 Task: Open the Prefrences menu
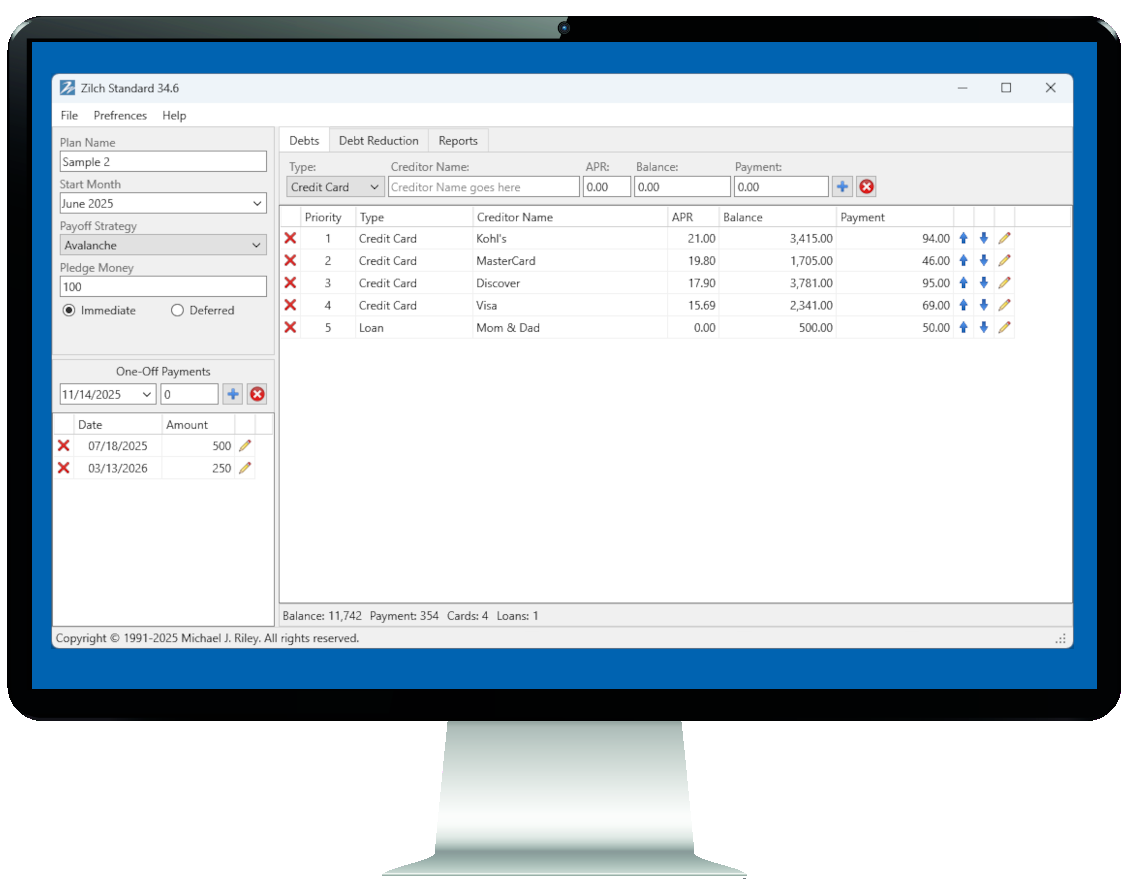click(x=120, y=116)
